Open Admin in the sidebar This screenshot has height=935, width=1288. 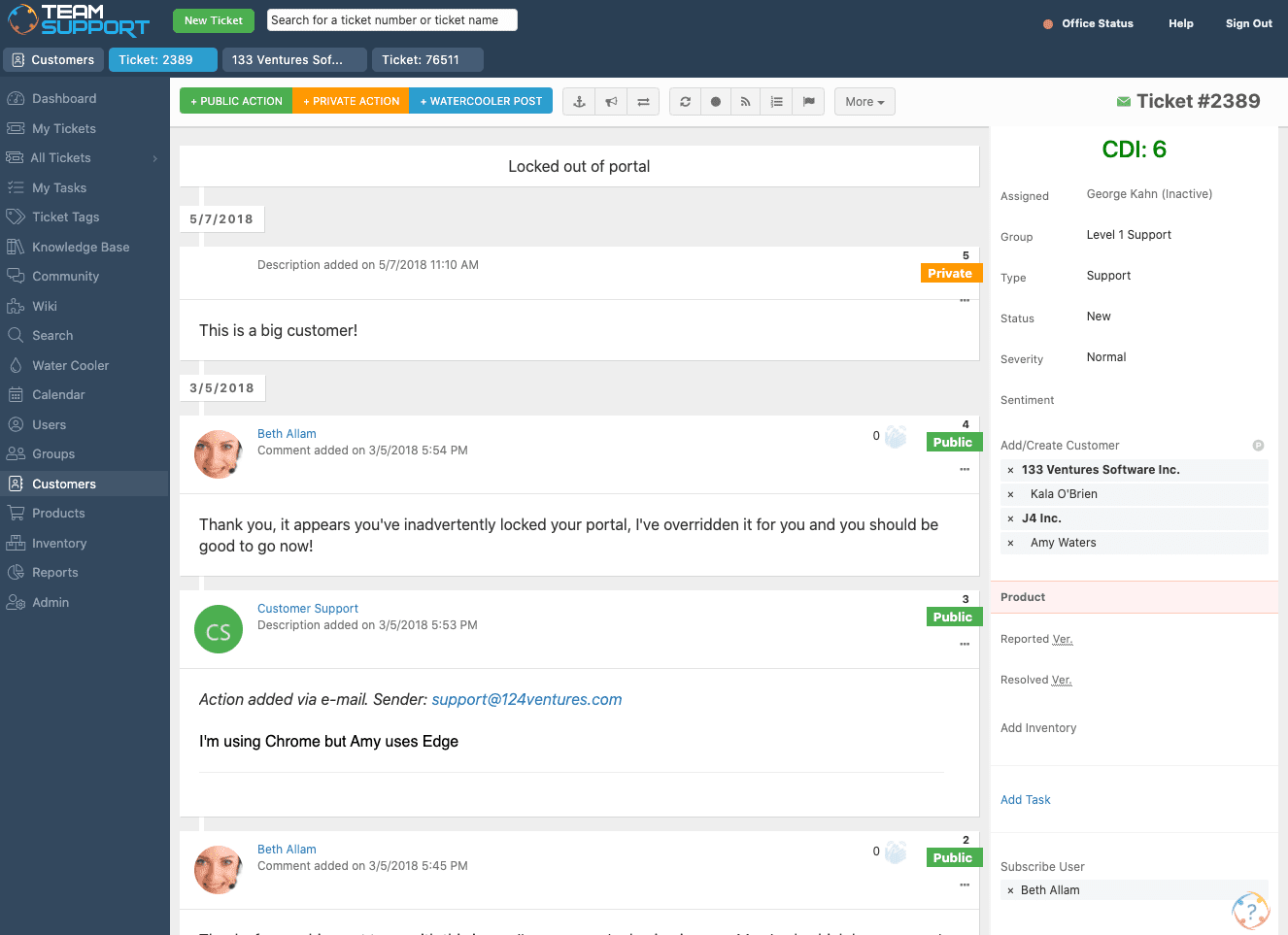pos(51,602)
